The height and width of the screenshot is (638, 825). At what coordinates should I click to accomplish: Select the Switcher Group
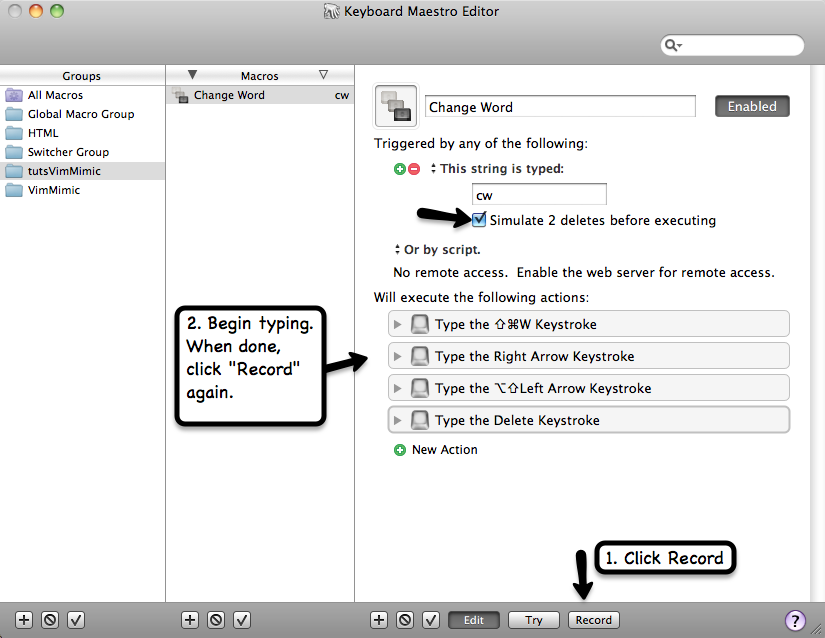tap(83, 152)
